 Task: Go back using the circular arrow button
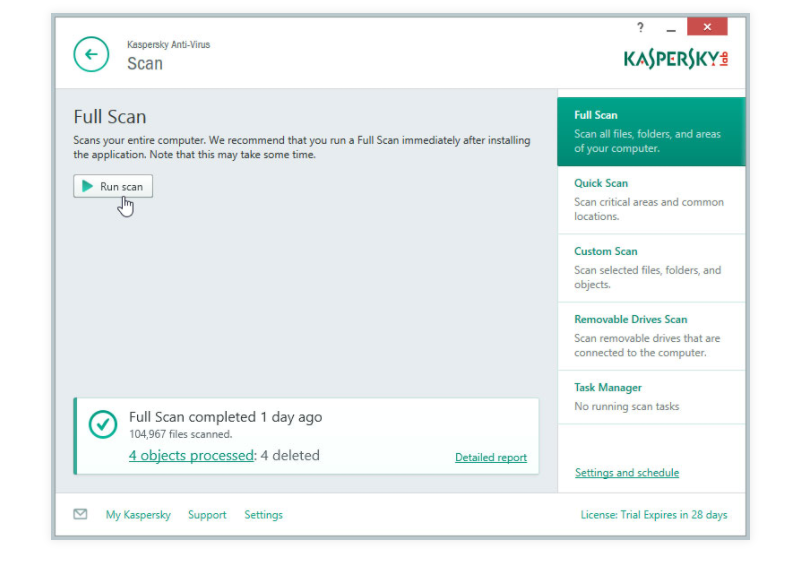coord(91,54)
